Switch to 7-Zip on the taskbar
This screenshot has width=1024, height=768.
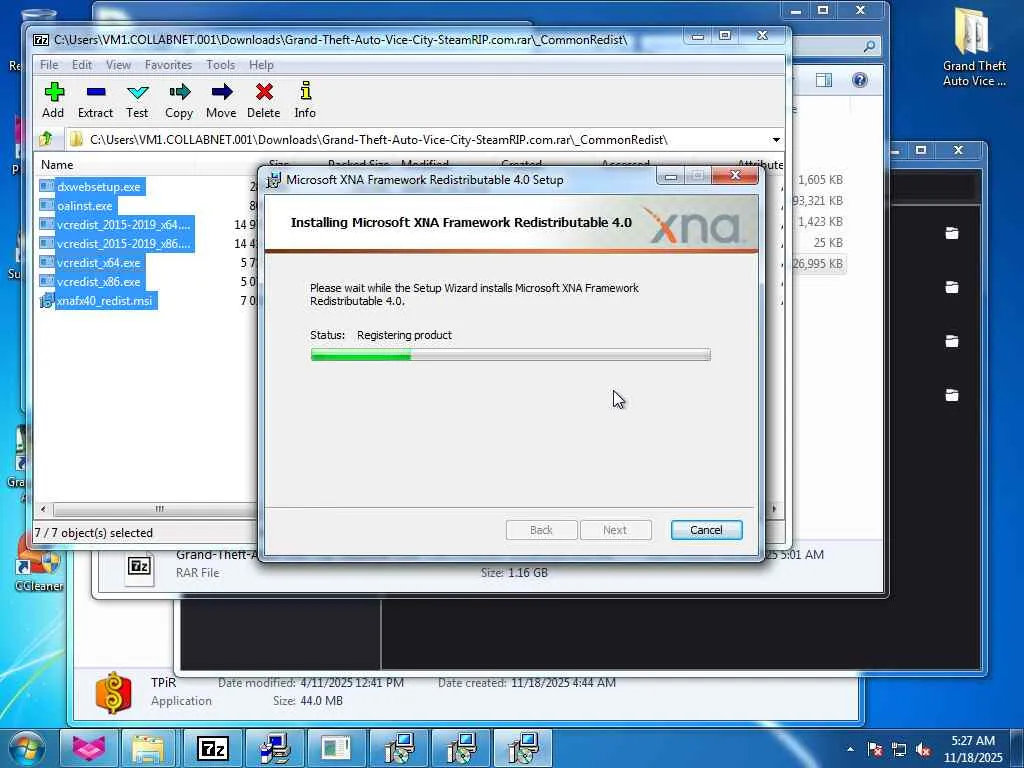coord(213,748)
